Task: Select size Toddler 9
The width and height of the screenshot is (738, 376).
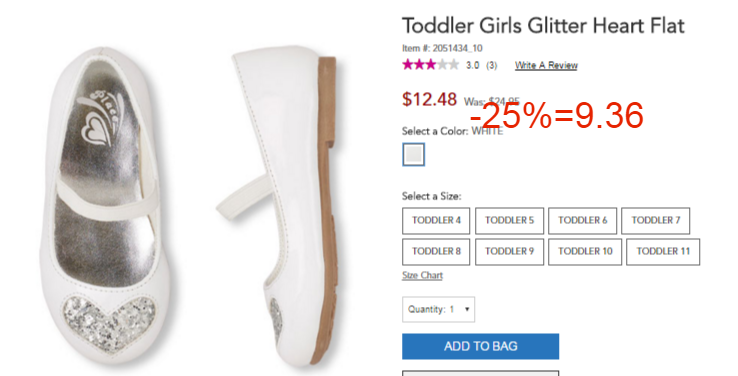Action: [509, 252]
